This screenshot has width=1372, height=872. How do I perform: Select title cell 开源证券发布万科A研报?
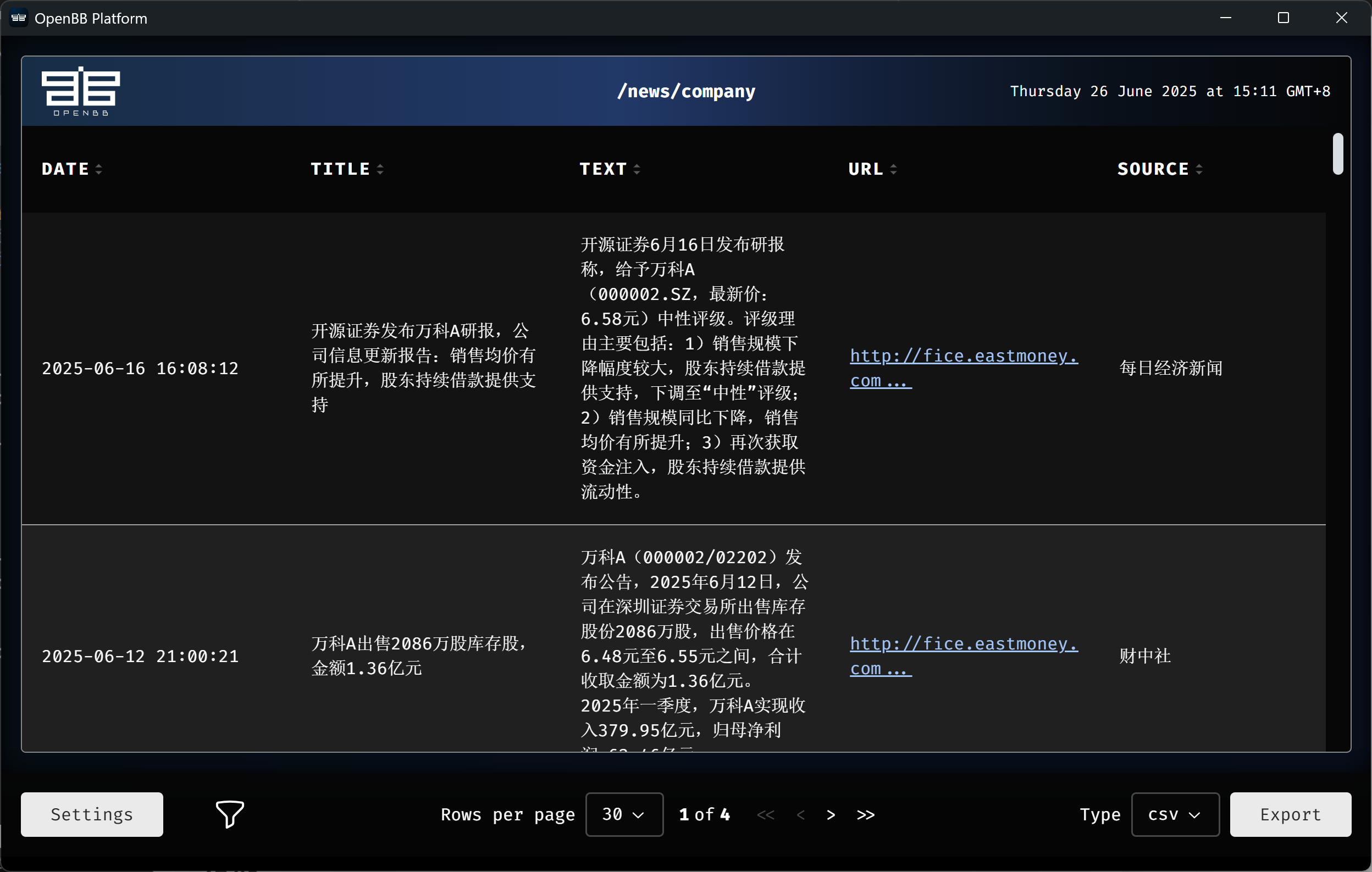click(424, 368)
